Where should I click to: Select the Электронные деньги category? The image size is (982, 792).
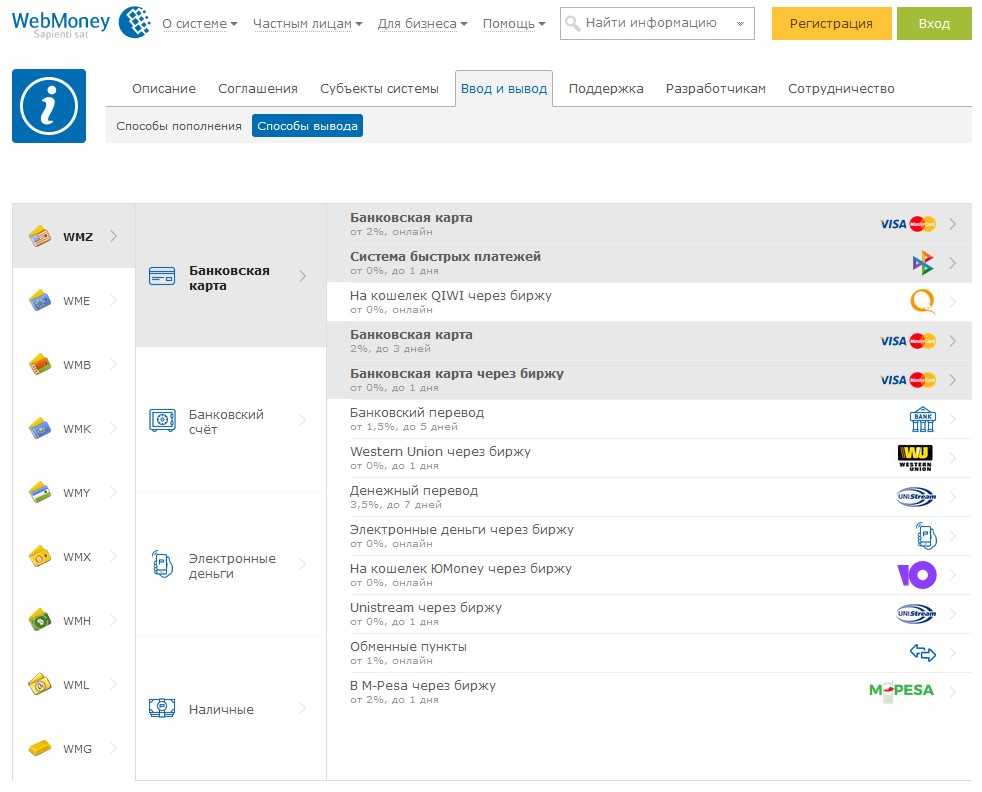click(231, 566)
